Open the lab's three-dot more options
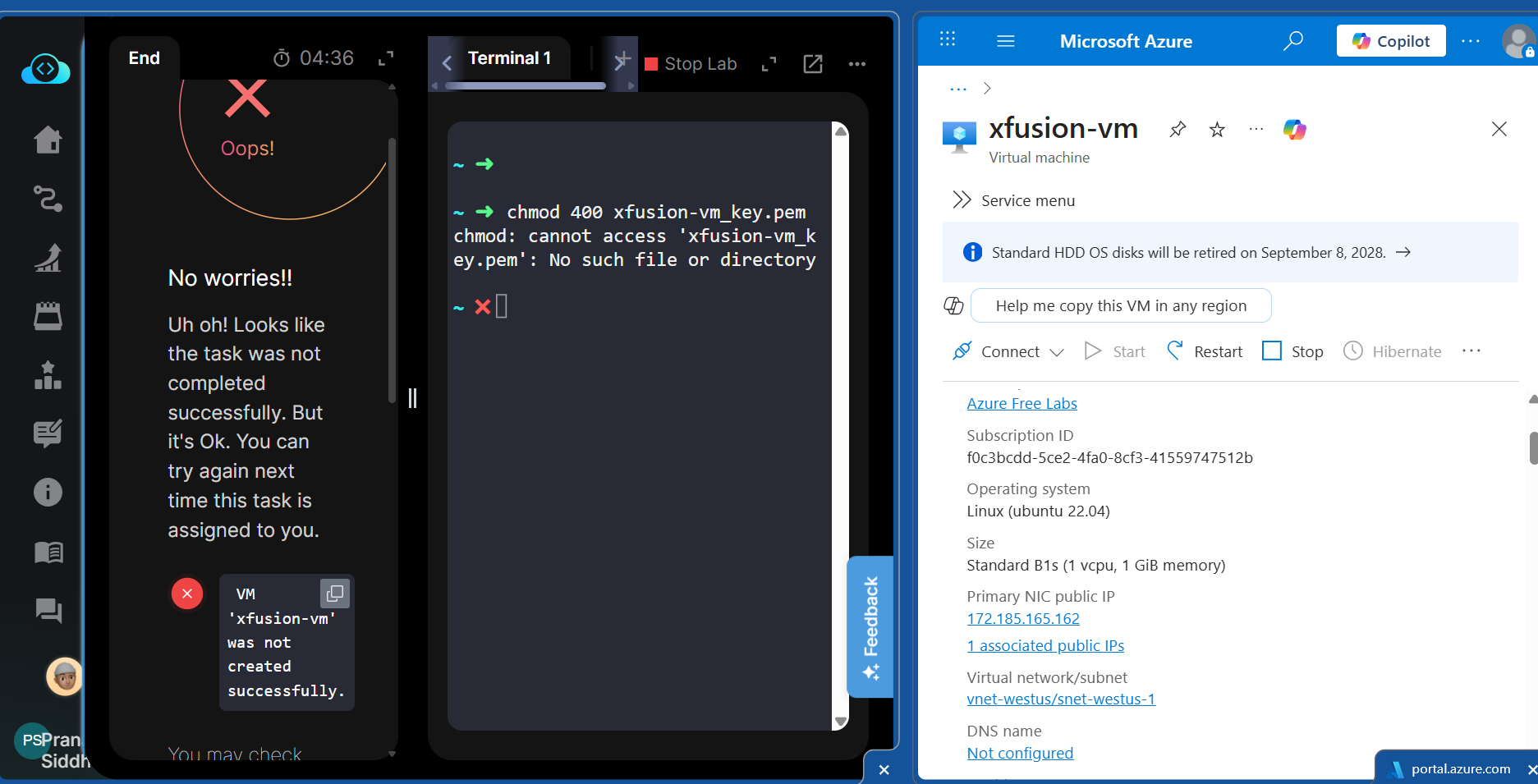Screen dimensions: 1538x784 point(857,64)
